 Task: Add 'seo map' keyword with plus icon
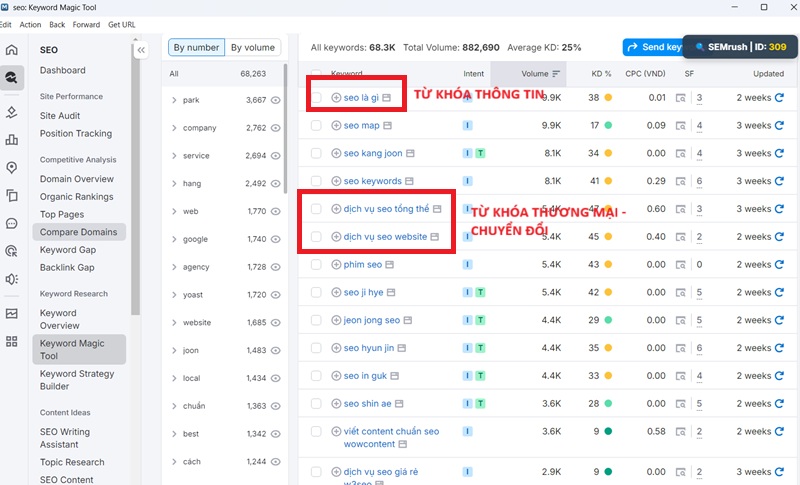coord(336,125)
